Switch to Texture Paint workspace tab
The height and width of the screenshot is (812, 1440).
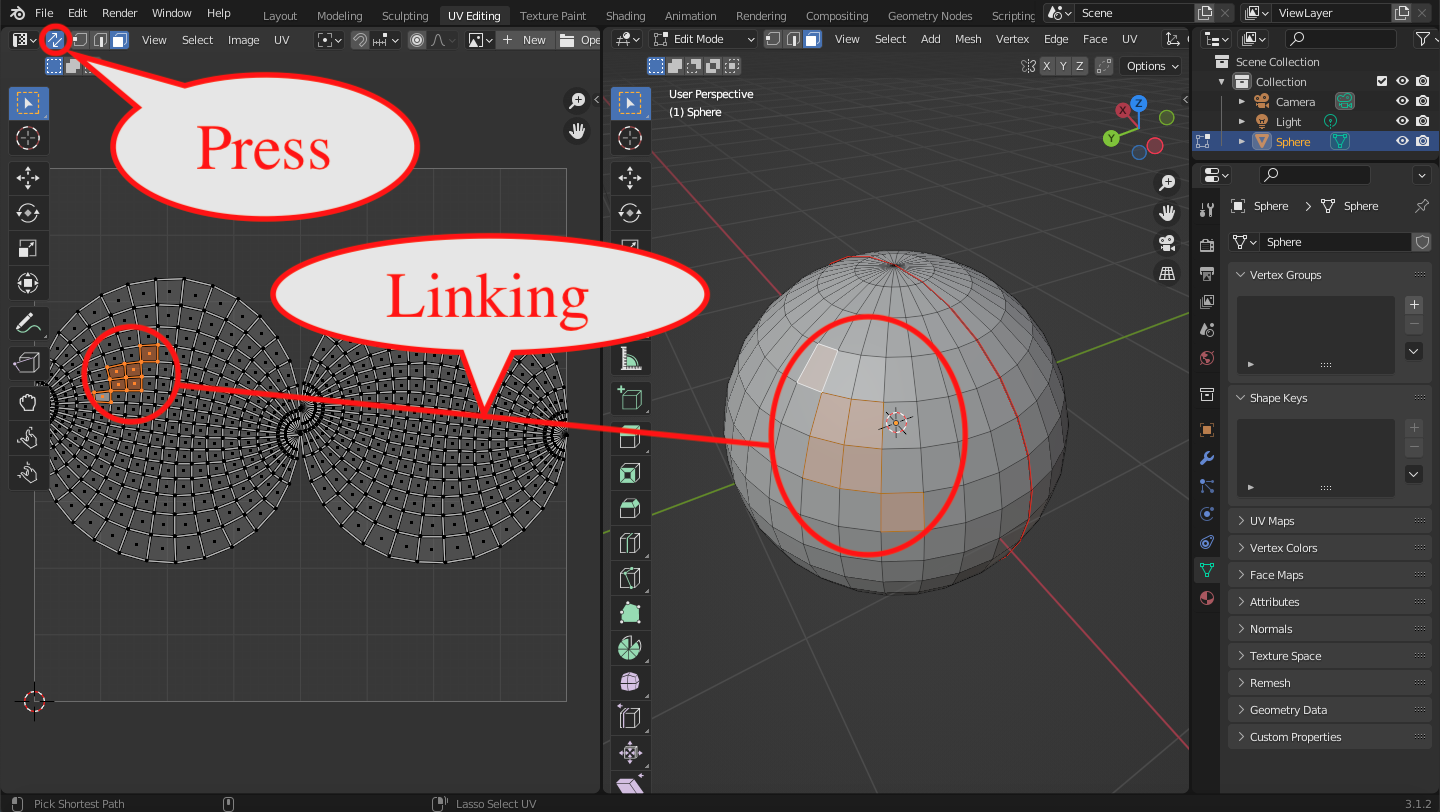[x=553, y=16]
